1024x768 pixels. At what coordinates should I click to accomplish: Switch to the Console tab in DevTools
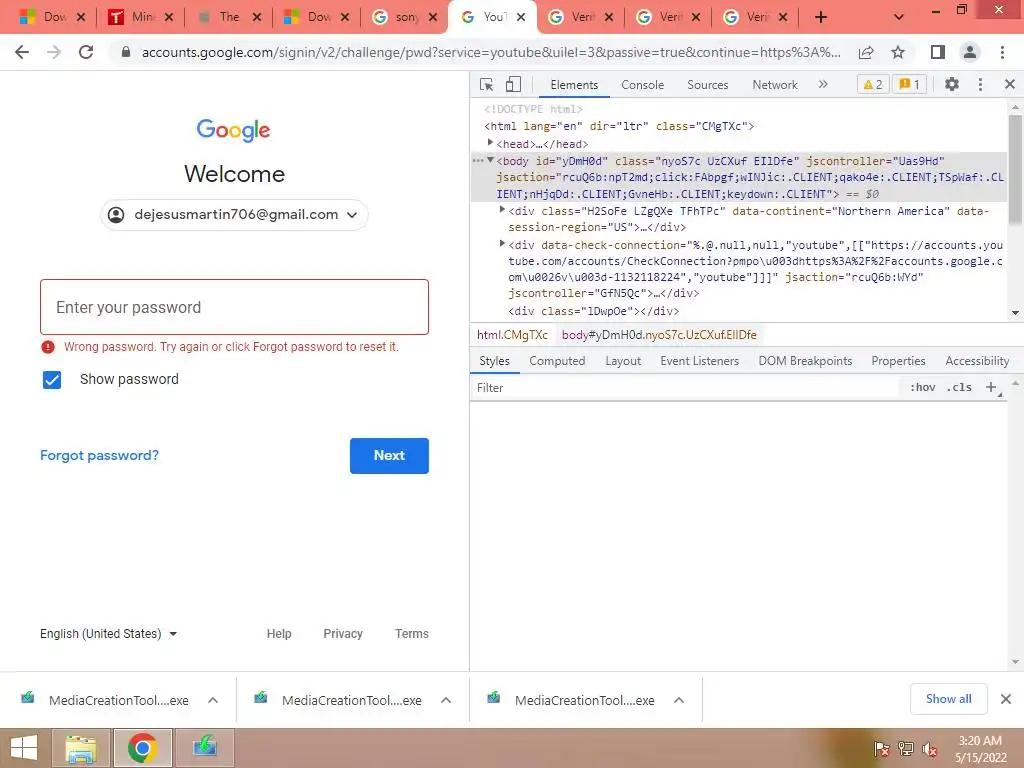[643, 85]
